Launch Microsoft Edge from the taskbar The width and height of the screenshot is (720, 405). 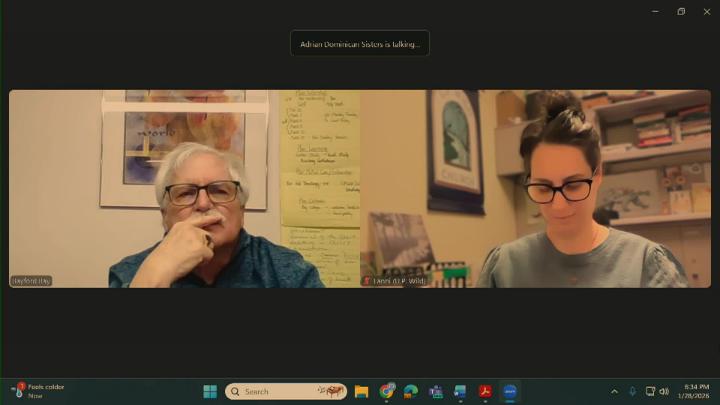click(411, 391)
